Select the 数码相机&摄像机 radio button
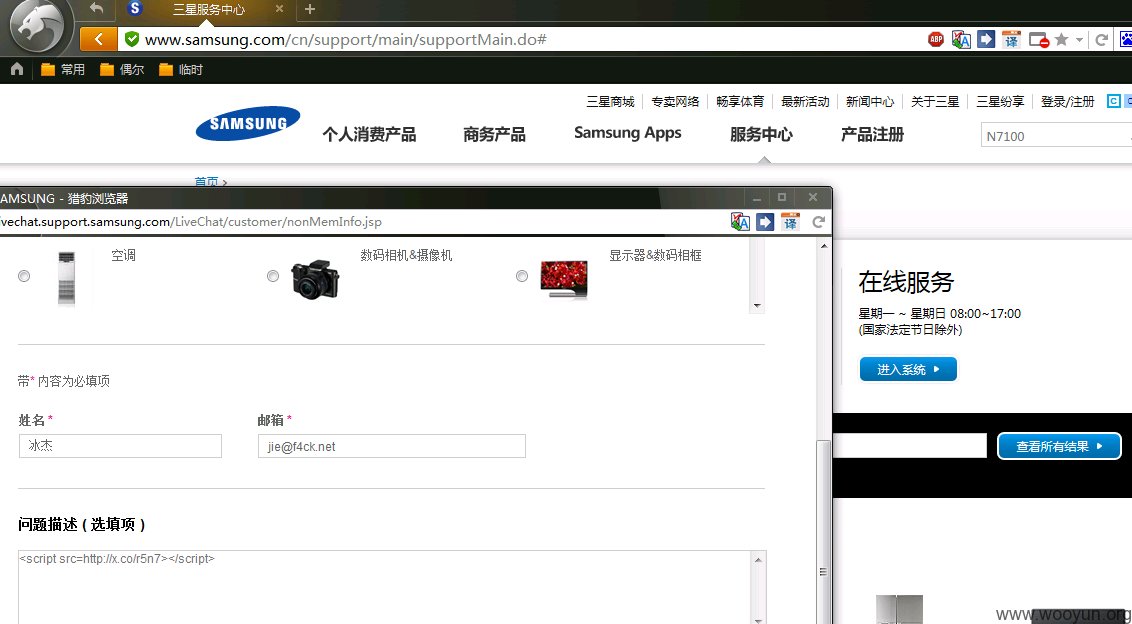1132x624 pixels. click(273, 276)
